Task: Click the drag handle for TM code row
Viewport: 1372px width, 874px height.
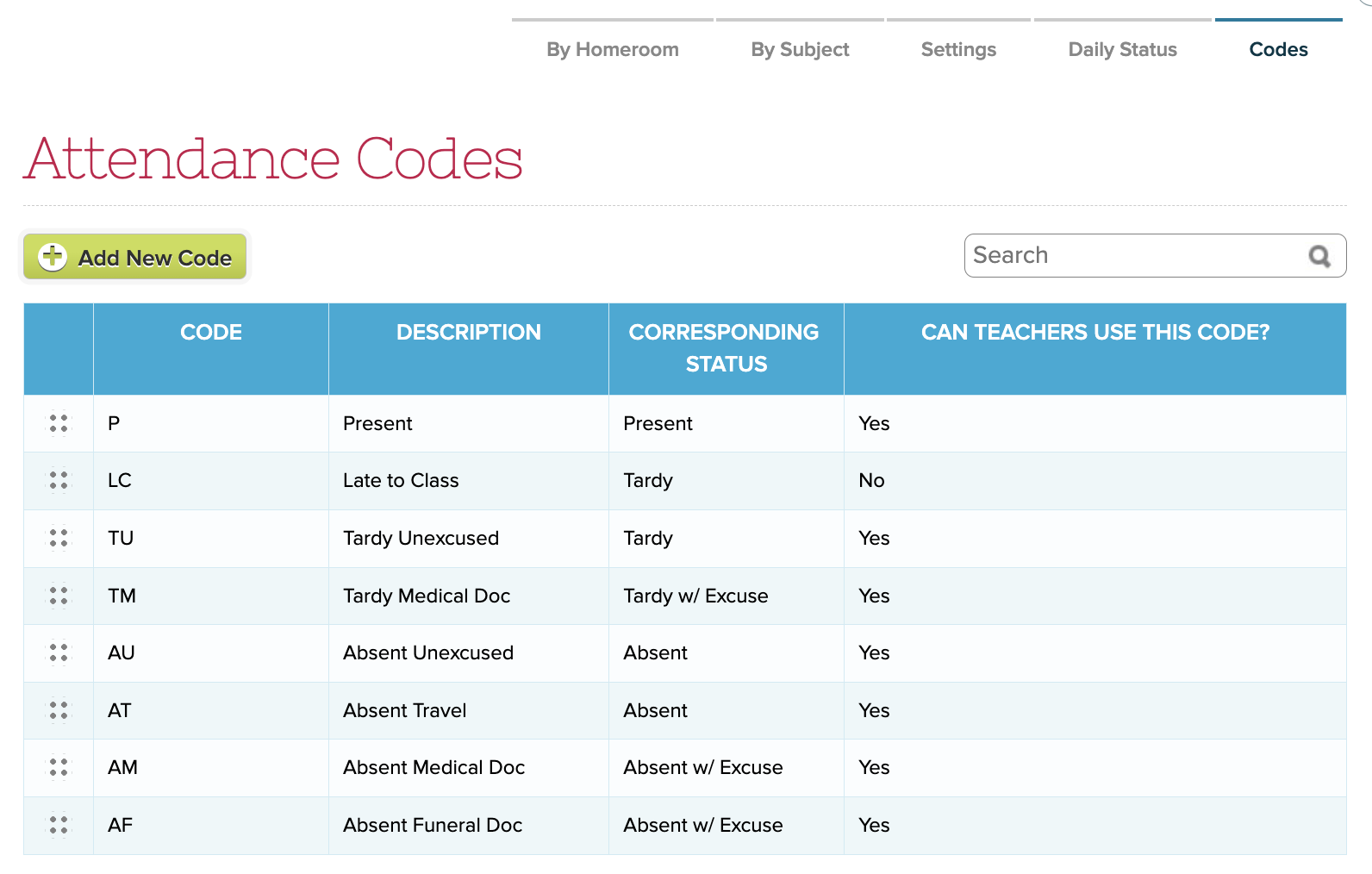Action: 59,596
